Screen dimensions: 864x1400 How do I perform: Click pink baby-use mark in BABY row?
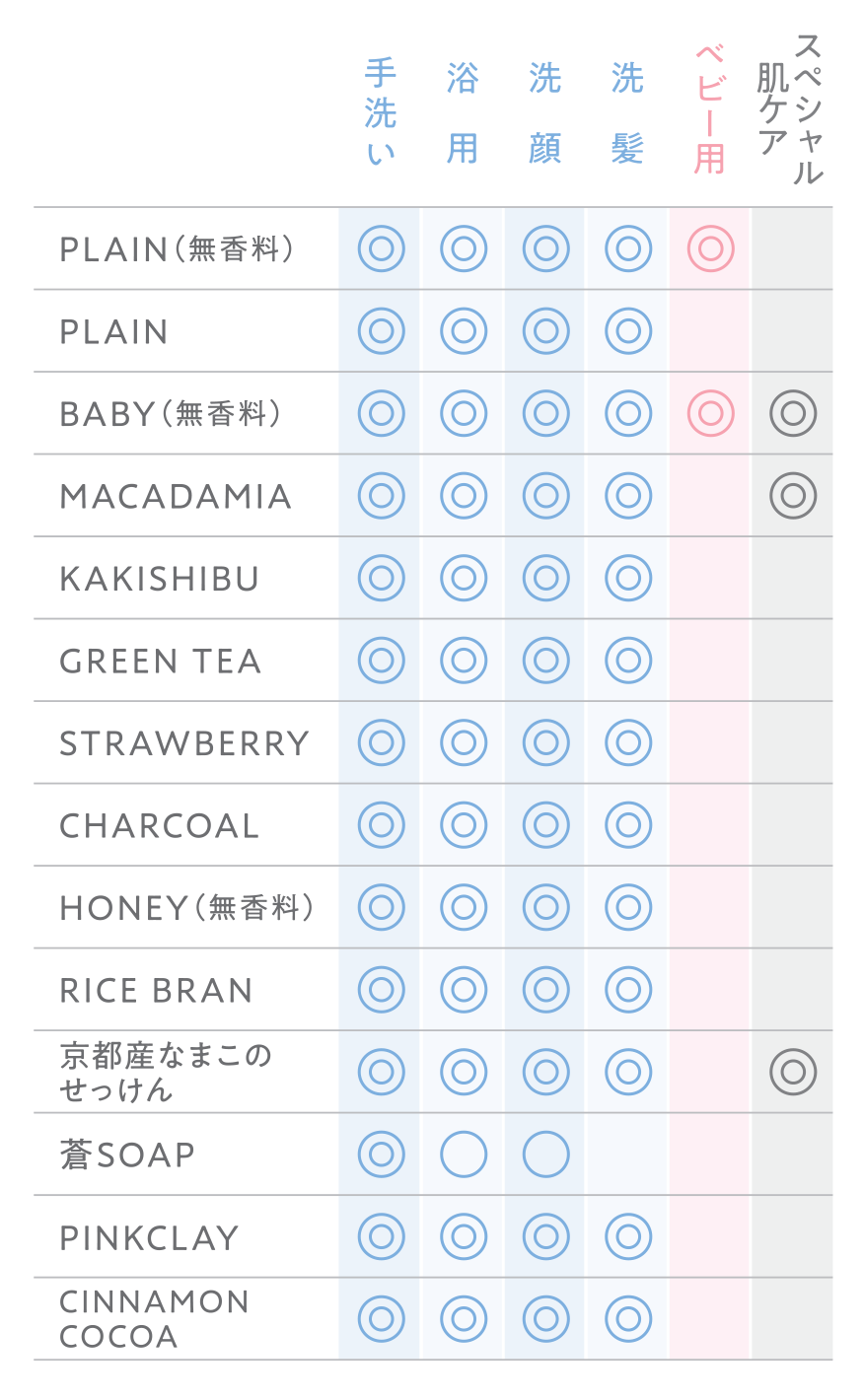coord(710,413)
